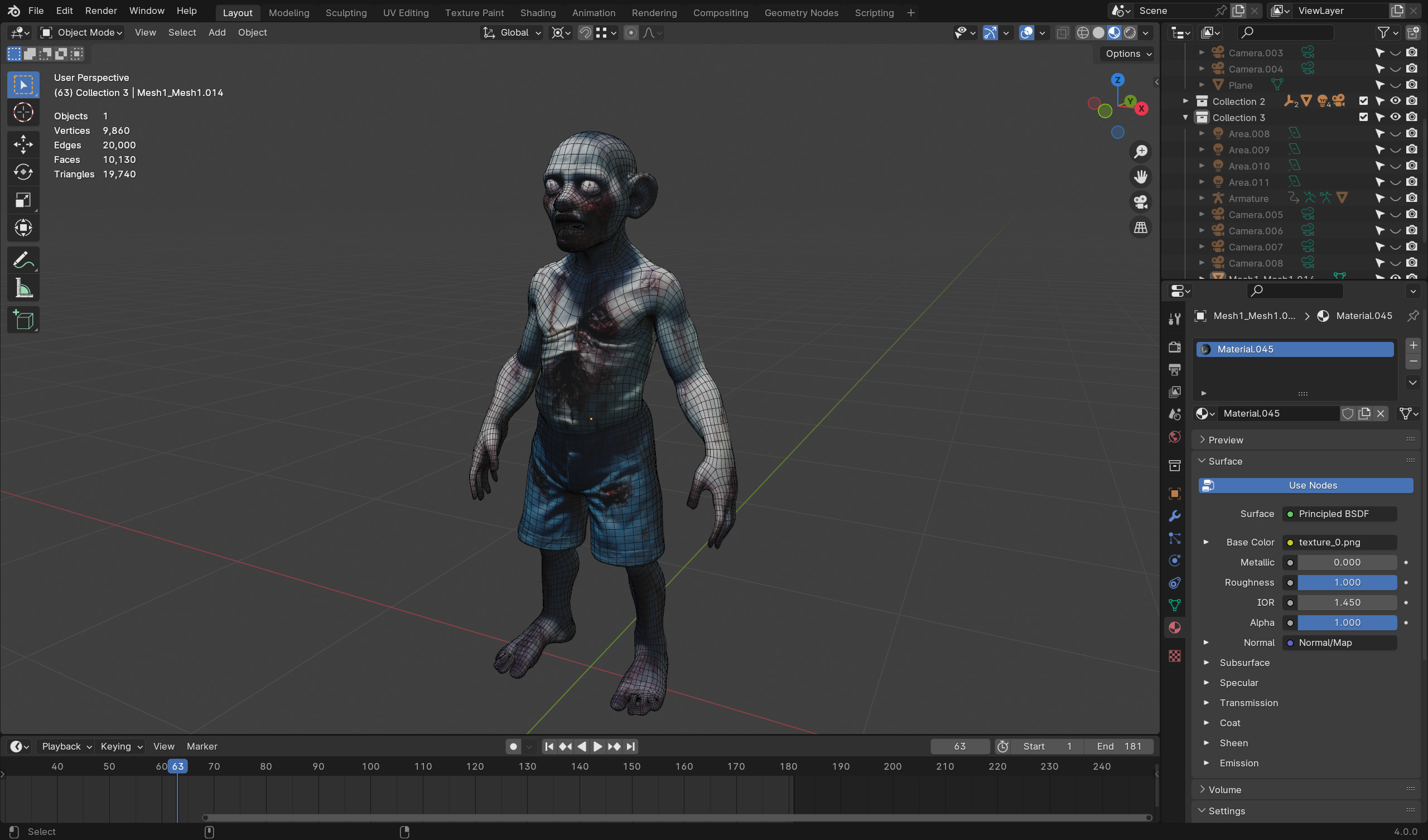This screenshot has width=1428, height=840.
Task: Add a new material slot plus button
Action: point(1413,345)
